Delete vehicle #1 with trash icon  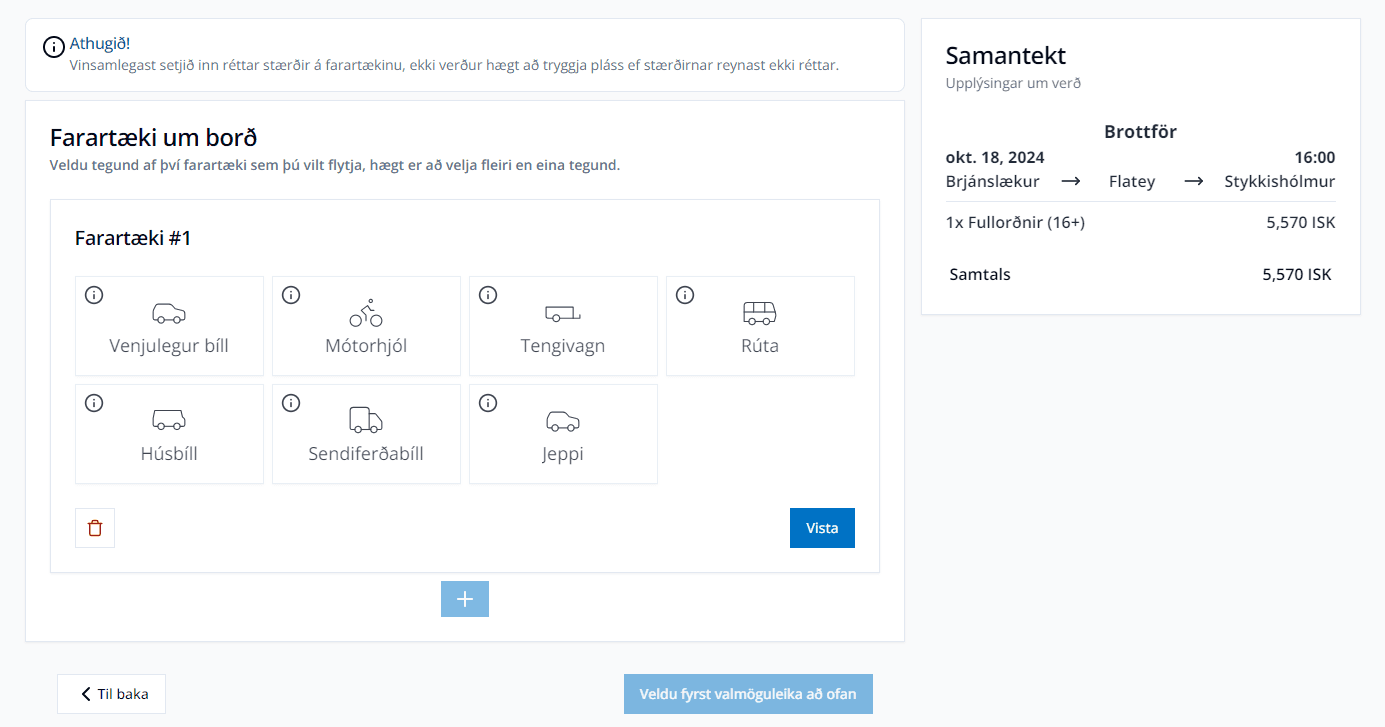95,528
